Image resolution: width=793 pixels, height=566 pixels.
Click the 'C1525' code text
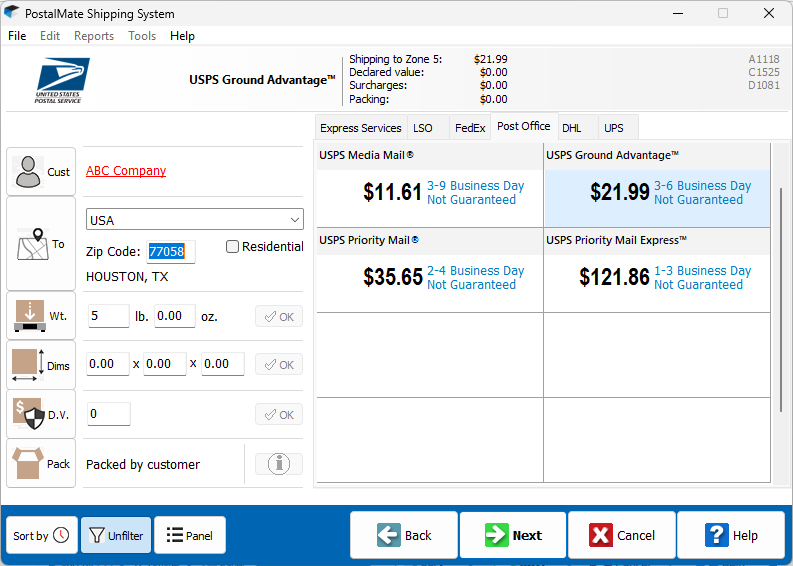click(764, 72)
